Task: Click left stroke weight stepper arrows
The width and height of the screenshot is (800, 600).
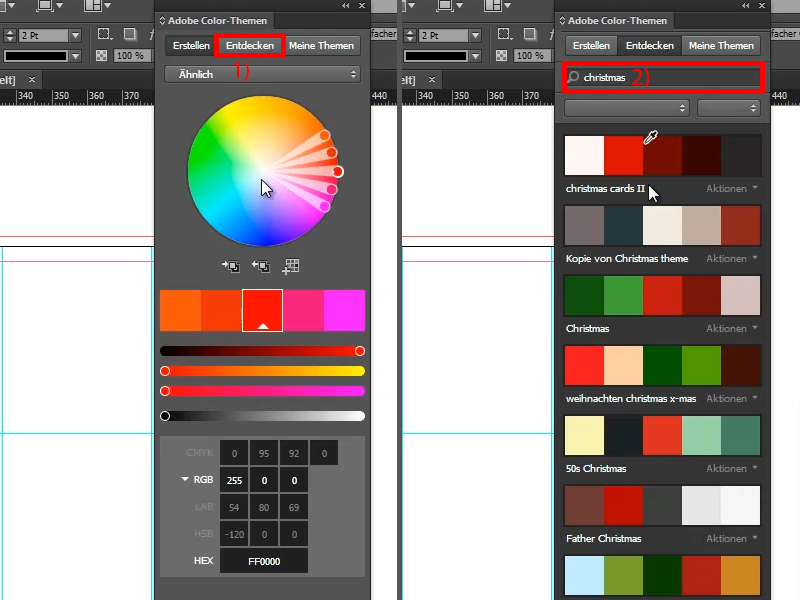Action: pyautogui.click(x=10, y=35)
